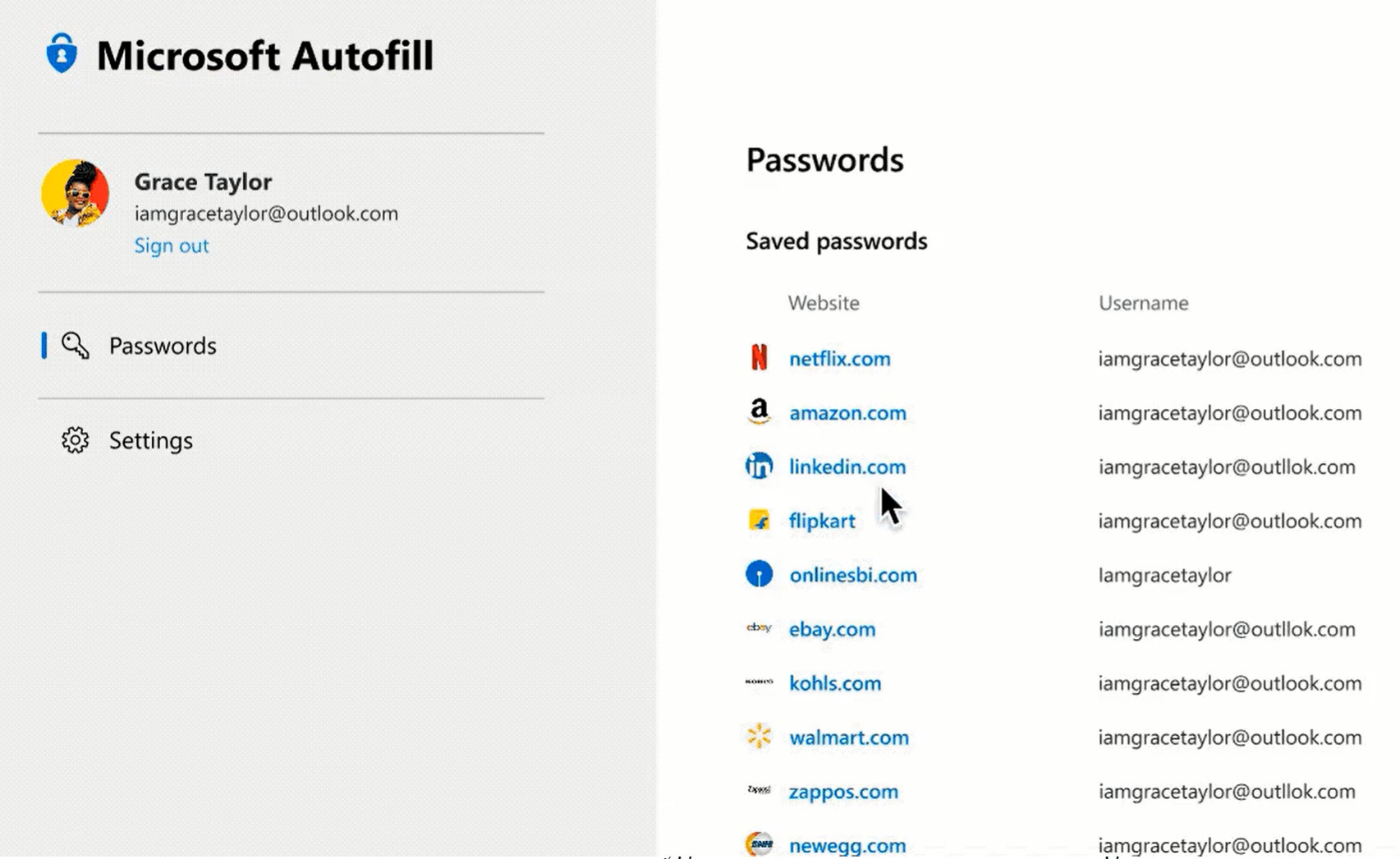Viewport: 1400px width, 859px height.
Task: Click the Flipkart site icon
Action: [759, 521]
